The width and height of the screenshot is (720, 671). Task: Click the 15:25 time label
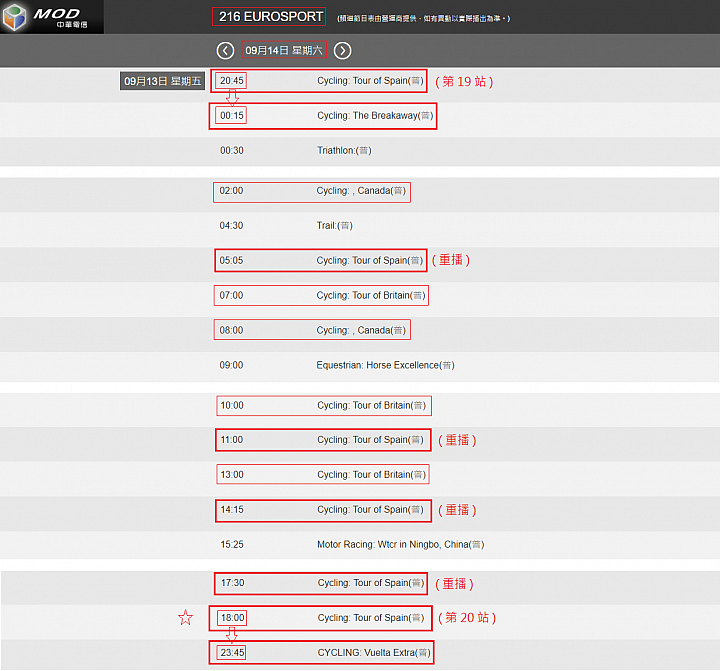232,545
